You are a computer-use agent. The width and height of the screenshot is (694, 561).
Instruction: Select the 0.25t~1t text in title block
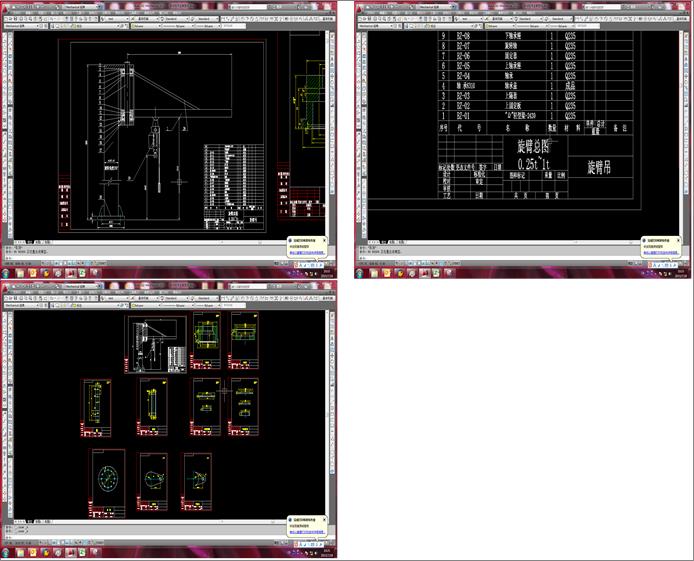tap(534, 164)
